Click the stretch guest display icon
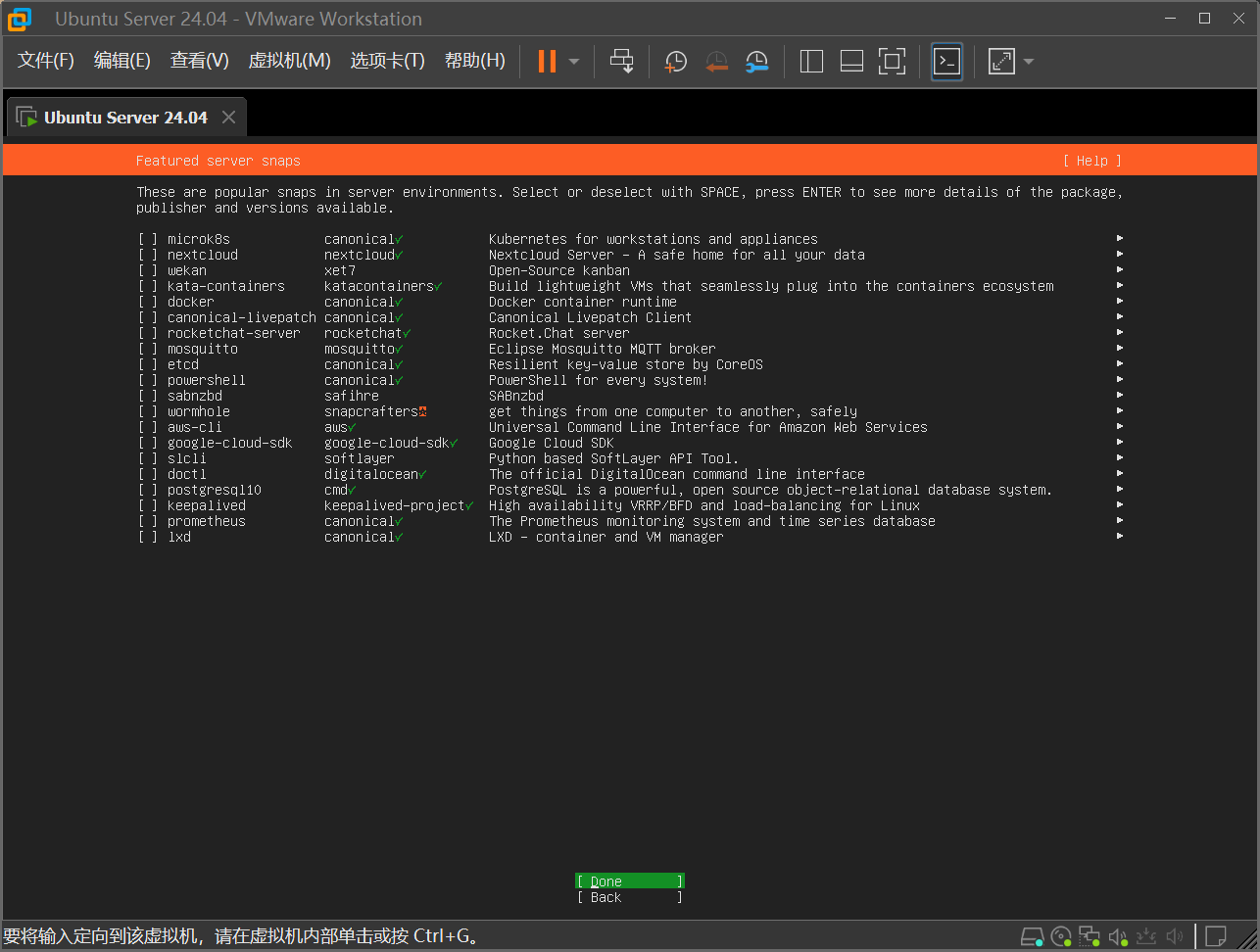This screenshot has width=1260, height=952. coord(1001,62)
